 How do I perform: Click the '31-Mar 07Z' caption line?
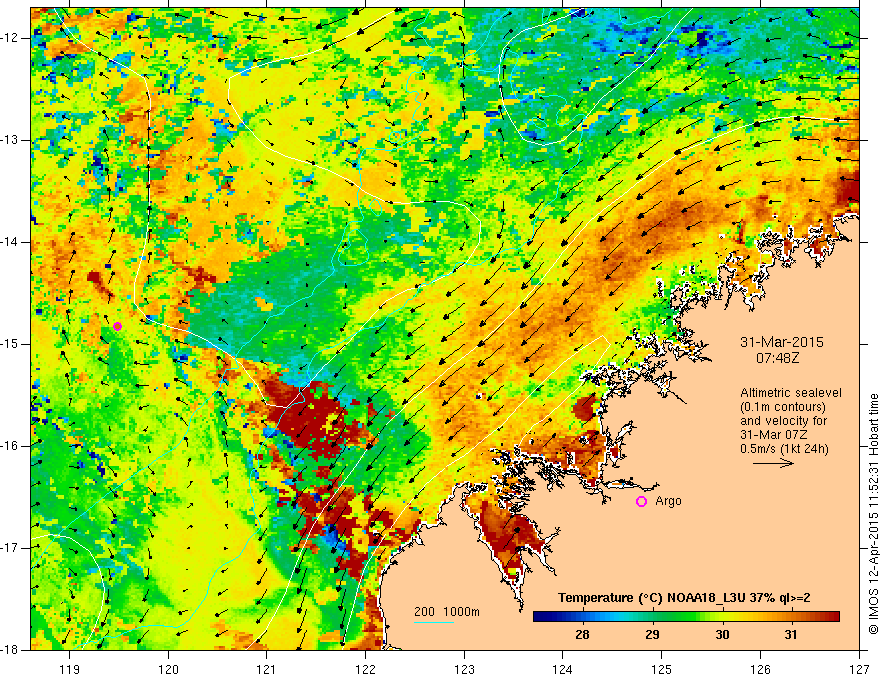tap(774, 435)
